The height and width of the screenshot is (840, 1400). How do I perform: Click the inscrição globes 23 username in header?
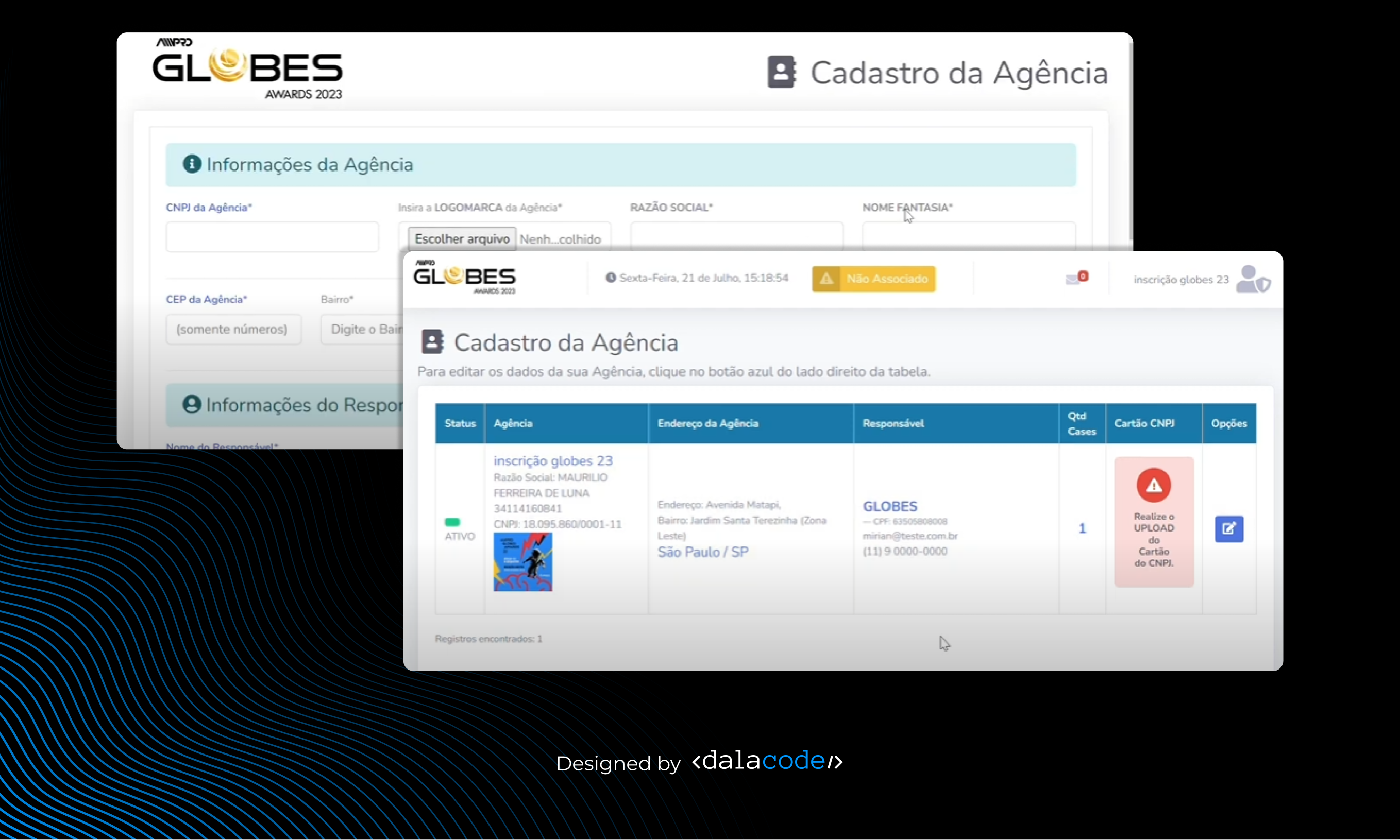[x=1181, y=280]
